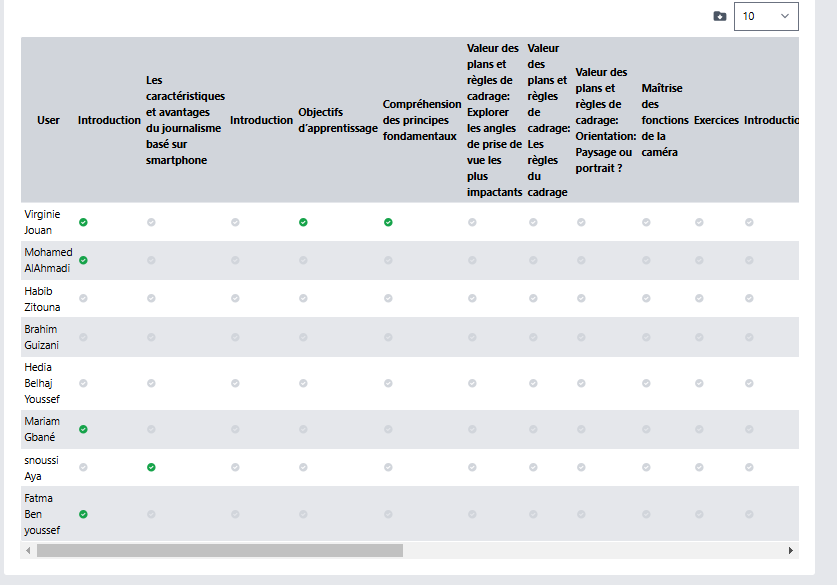Click Virginie Jouan's grey Exercices status icon

pyautogui.click(x=699, y=222)
